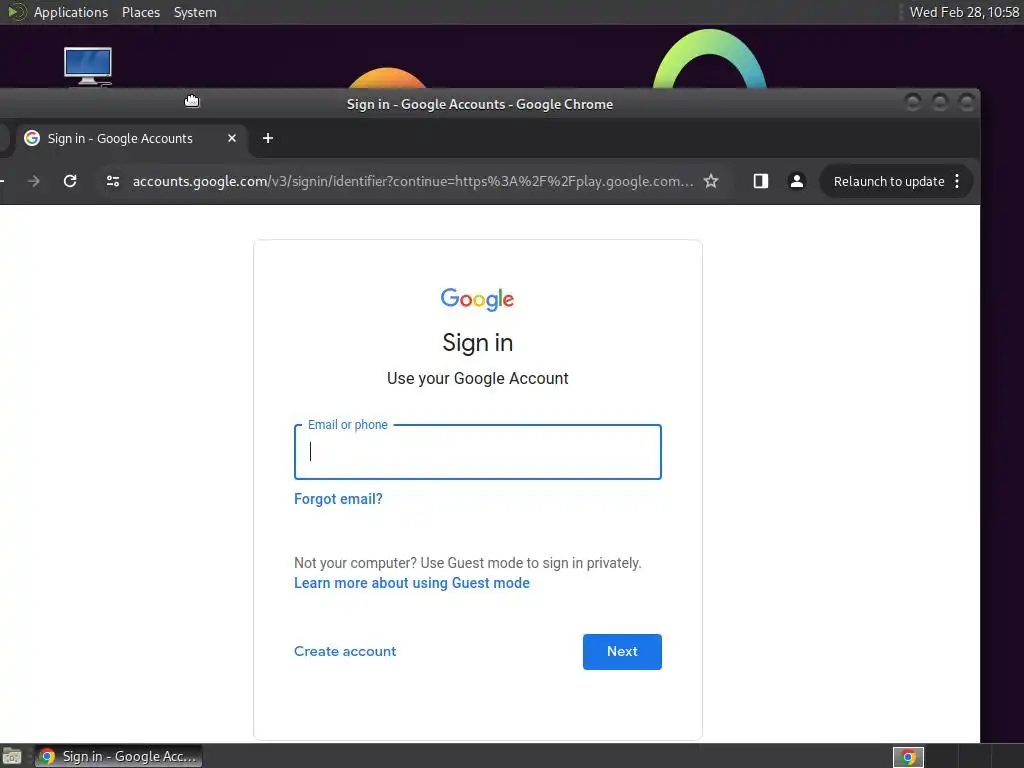Click the Sign in heading text
Image resolution: width=1024 pixels, height=768 pixels.
(x=477, y=343)
